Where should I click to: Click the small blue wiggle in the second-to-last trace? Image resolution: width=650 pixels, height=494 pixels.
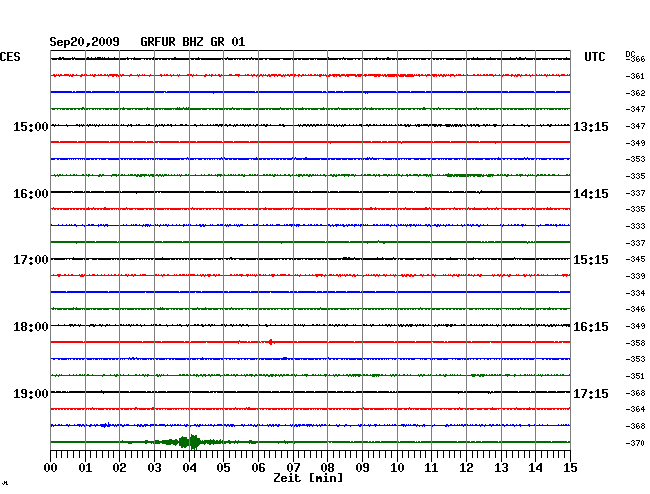(106, 425)
